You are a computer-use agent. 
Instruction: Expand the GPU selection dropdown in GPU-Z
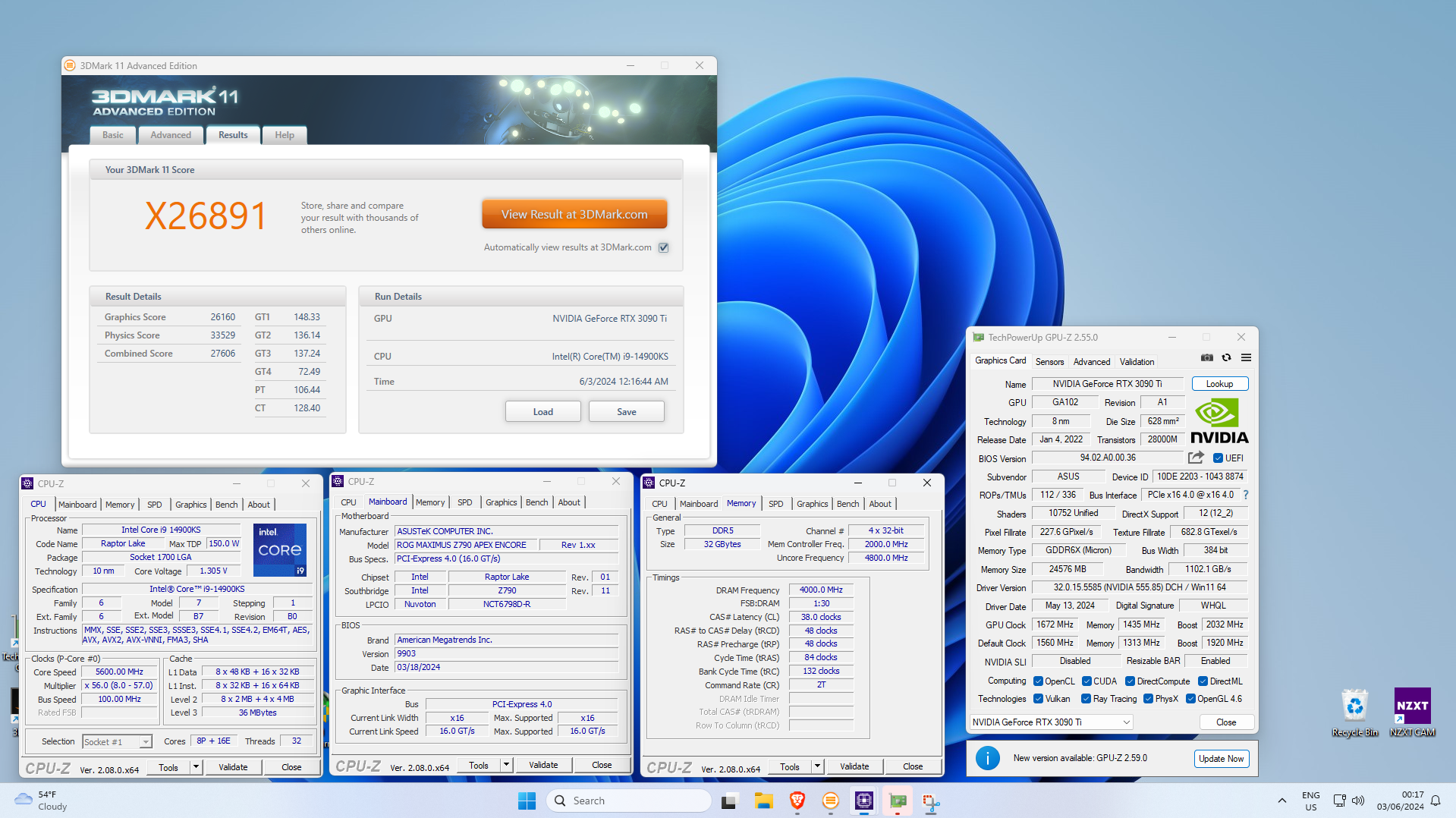[1127, 722]
